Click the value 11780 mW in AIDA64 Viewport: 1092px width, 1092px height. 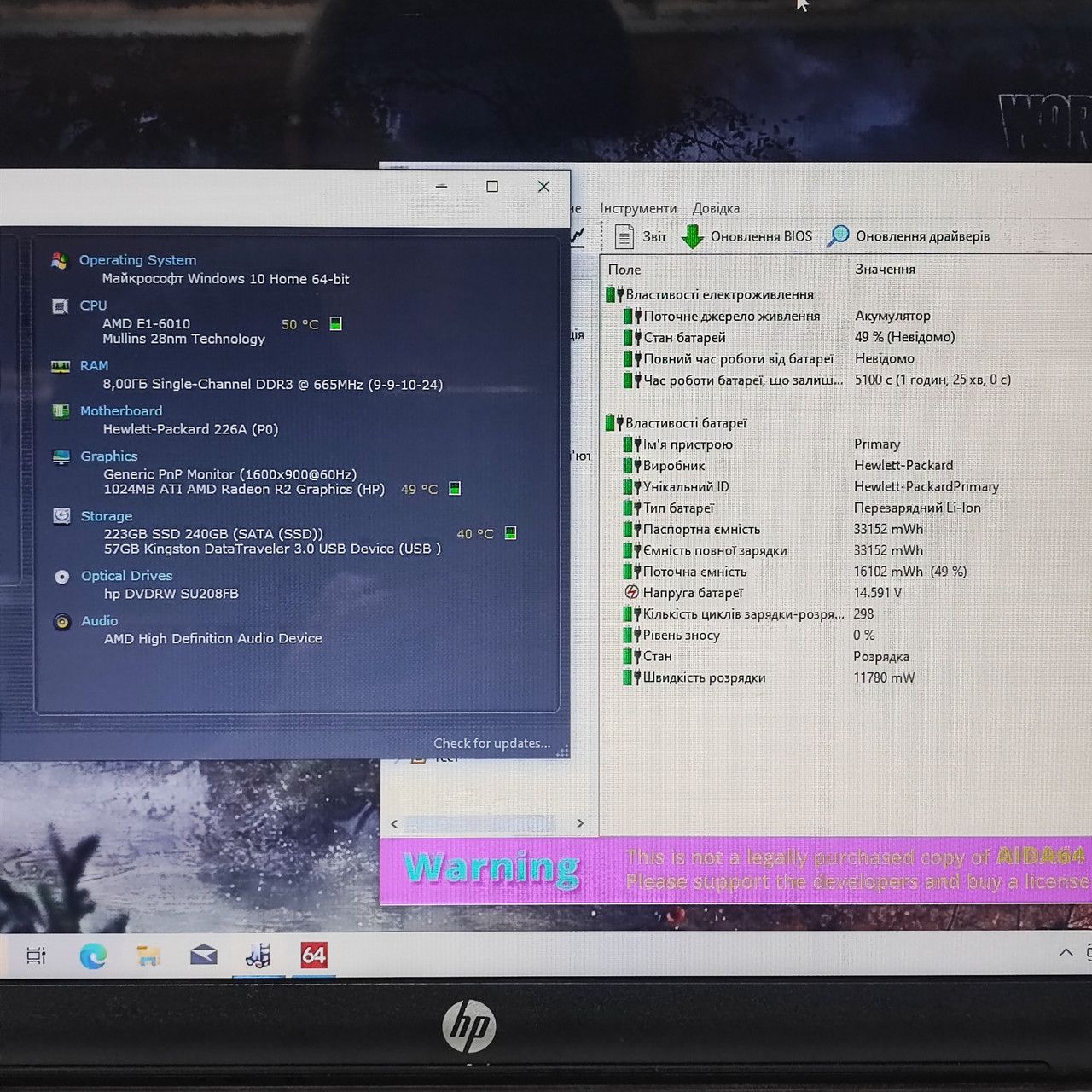click(884, 677)
